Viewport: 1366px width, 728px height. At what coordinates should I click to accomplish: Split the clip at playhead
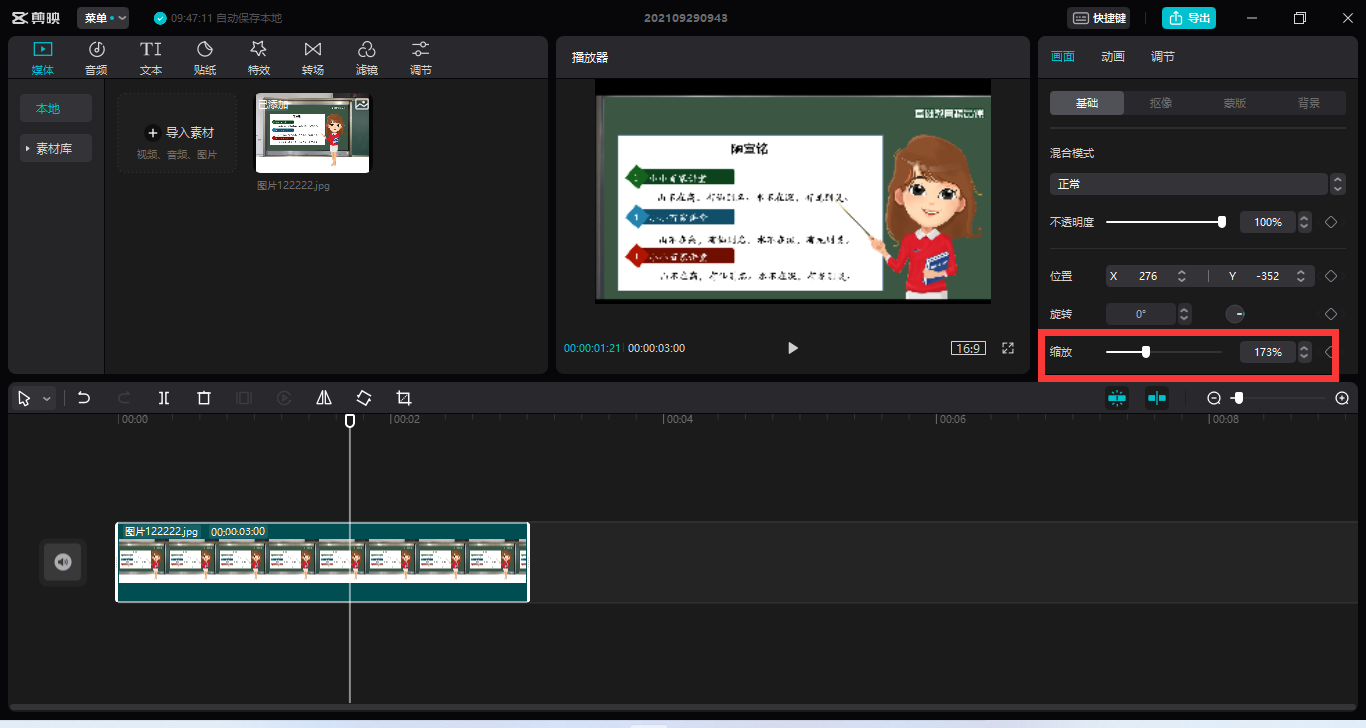pos(164,398)
